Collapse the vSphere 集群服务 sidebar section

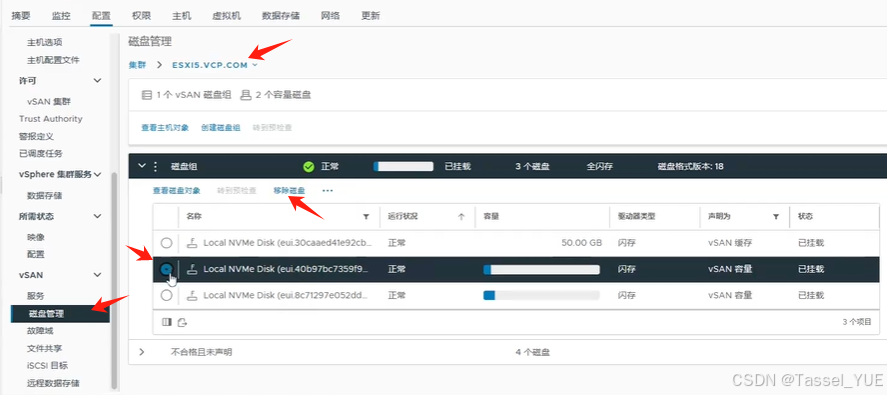(97, 174)
